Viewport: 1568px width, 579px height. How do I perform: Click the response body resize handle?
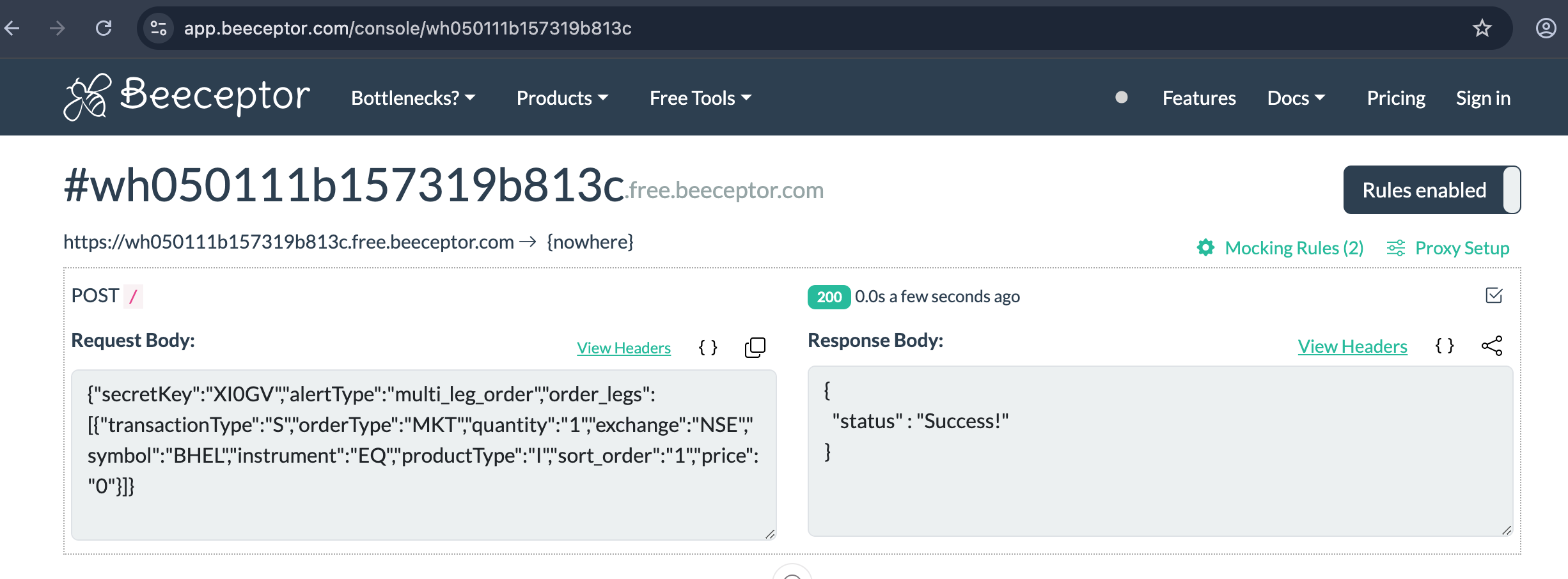1507,530
